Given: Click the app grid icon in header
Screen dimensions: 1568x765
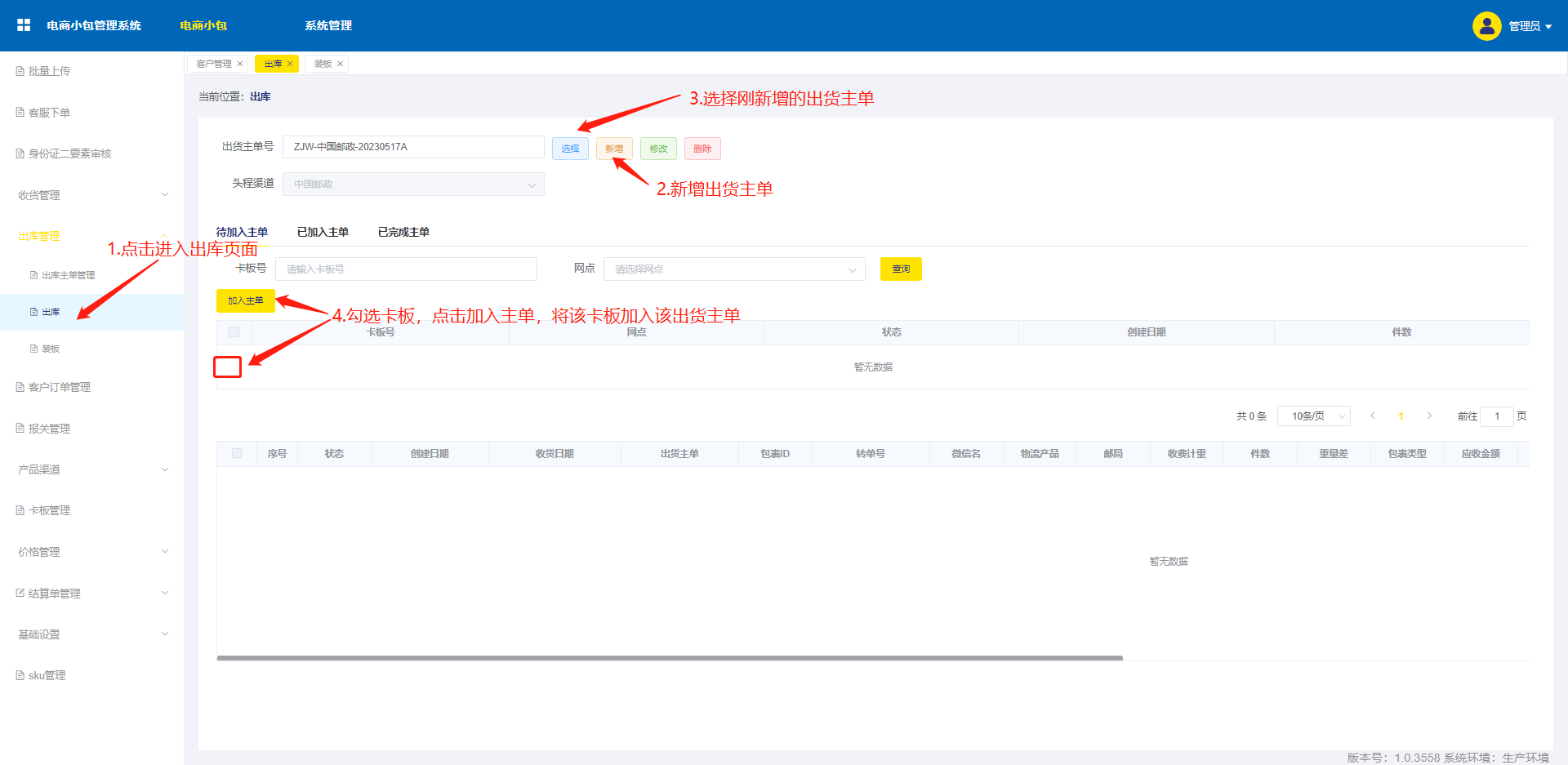Looking at the screenshot, I should click(24, 25).
